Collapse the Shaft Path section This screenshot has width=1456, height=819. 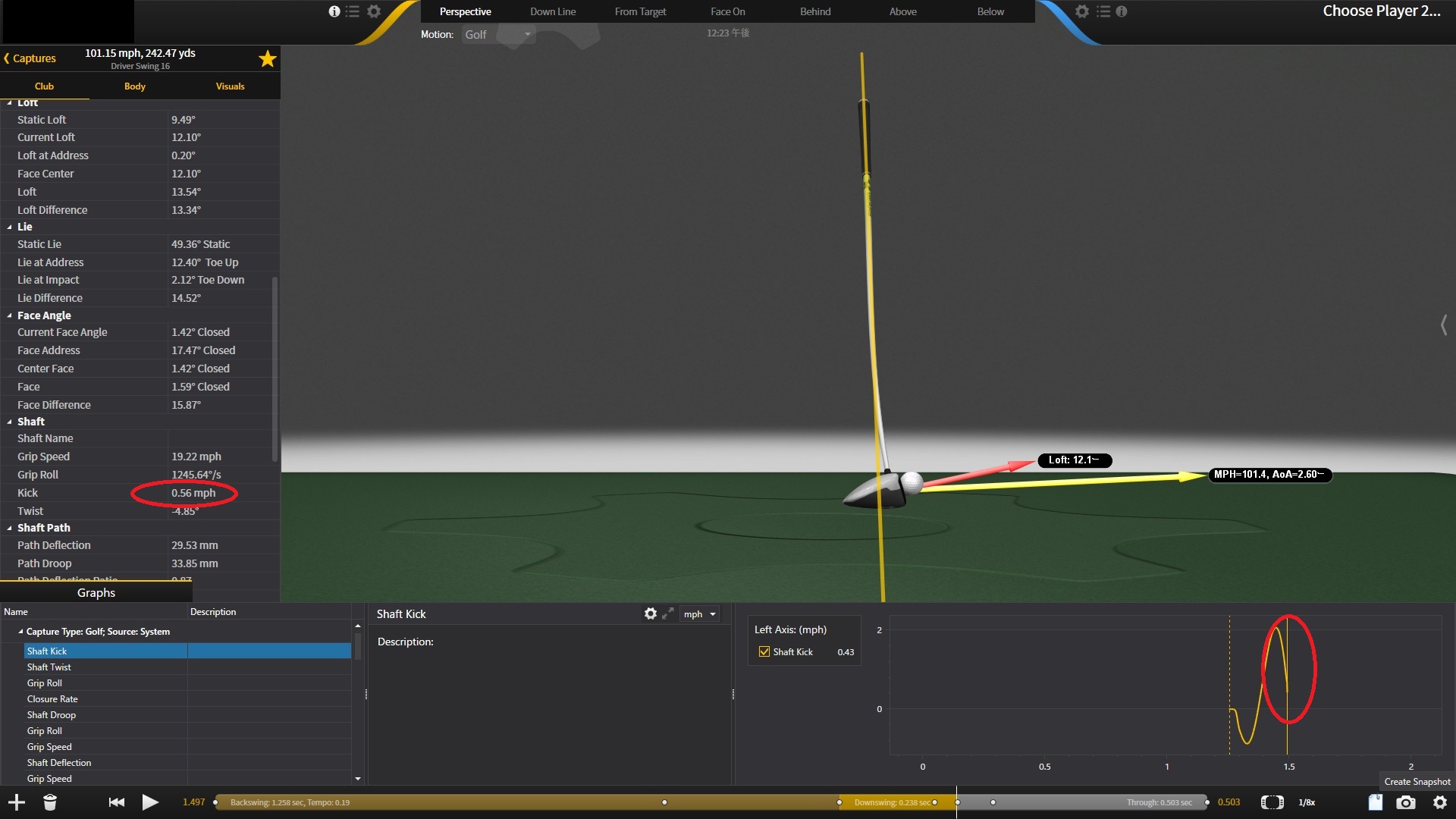pos(9,528)
